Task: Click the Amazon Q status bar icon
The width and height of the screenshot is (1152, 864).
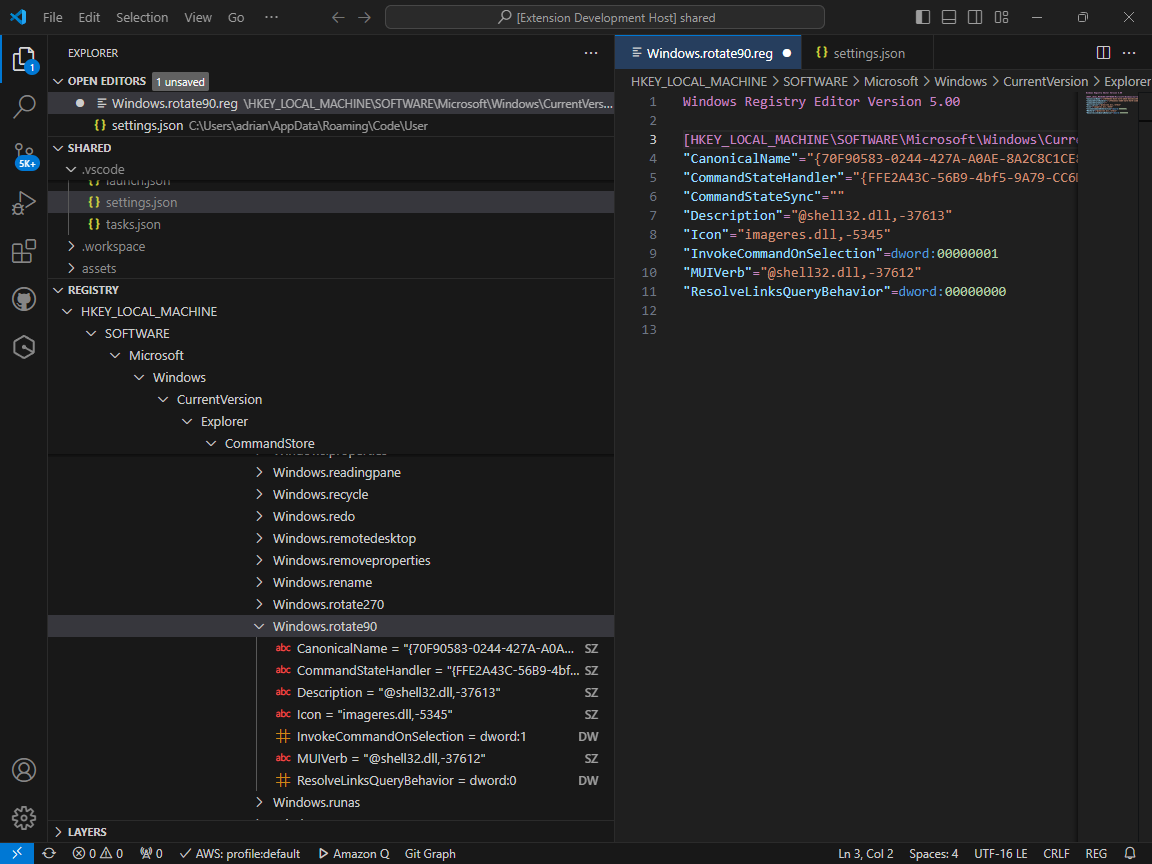Action: 353,853
